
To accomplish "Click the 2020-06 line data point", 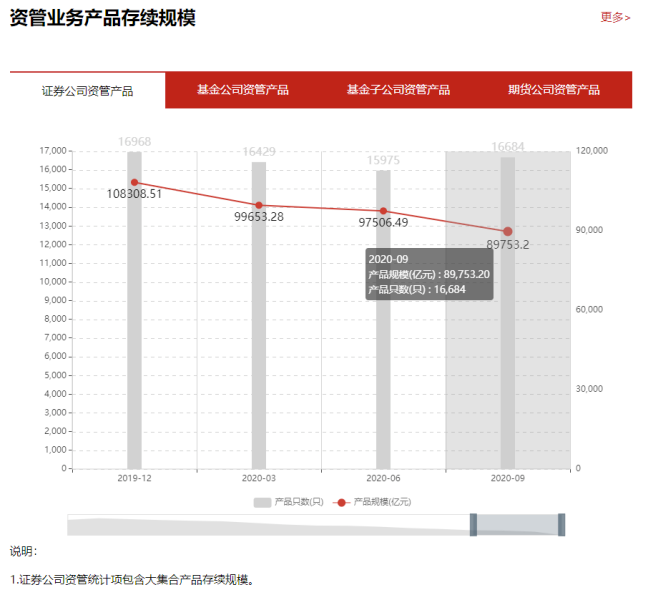I will 383,211.
